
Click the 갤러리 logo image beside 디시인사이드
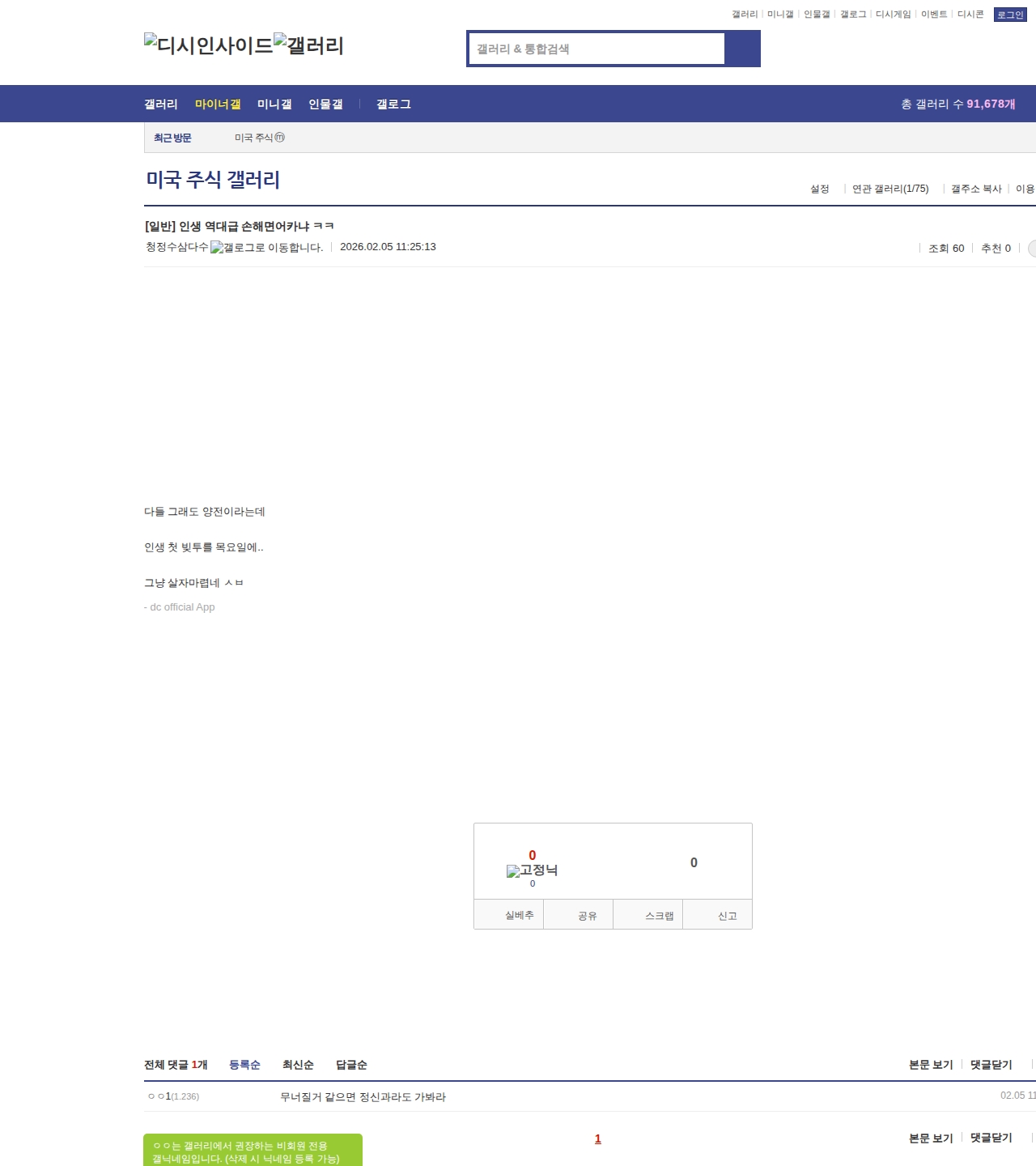pos(308,45)
